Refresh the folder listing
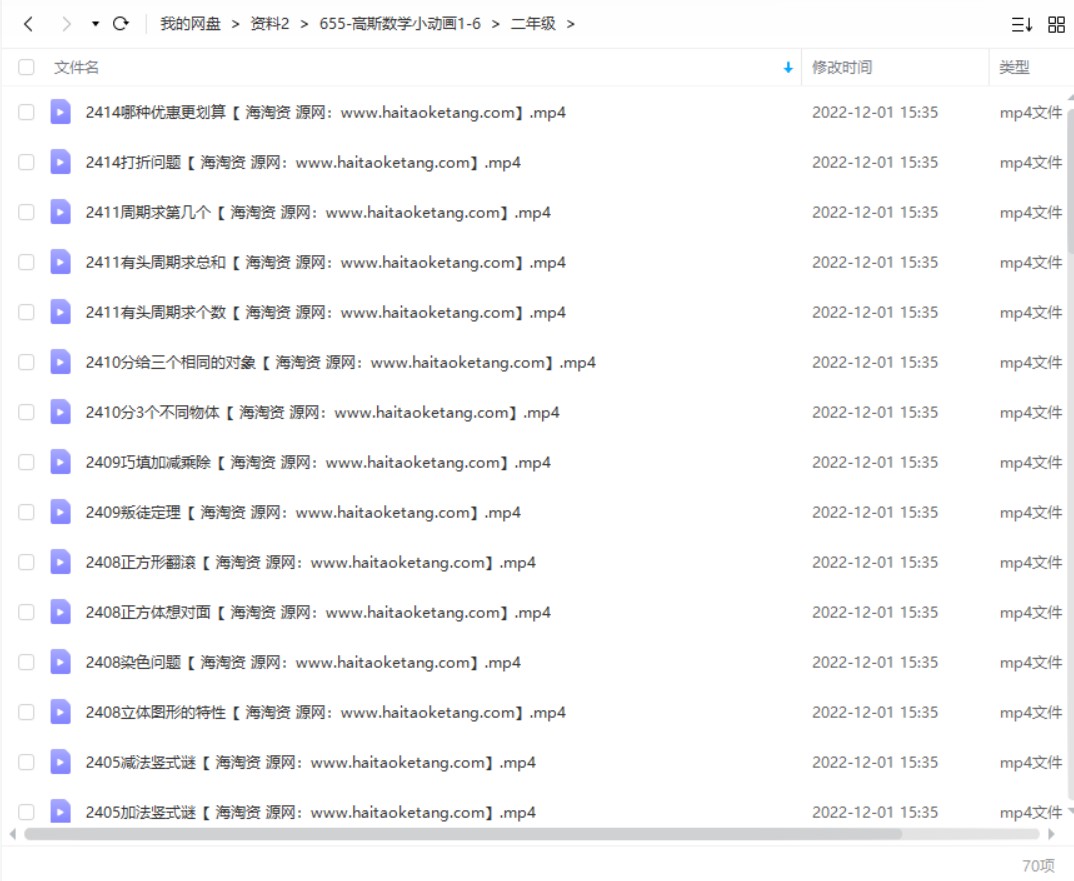This screenshot has width=1074, height=881. pos(121,24)
